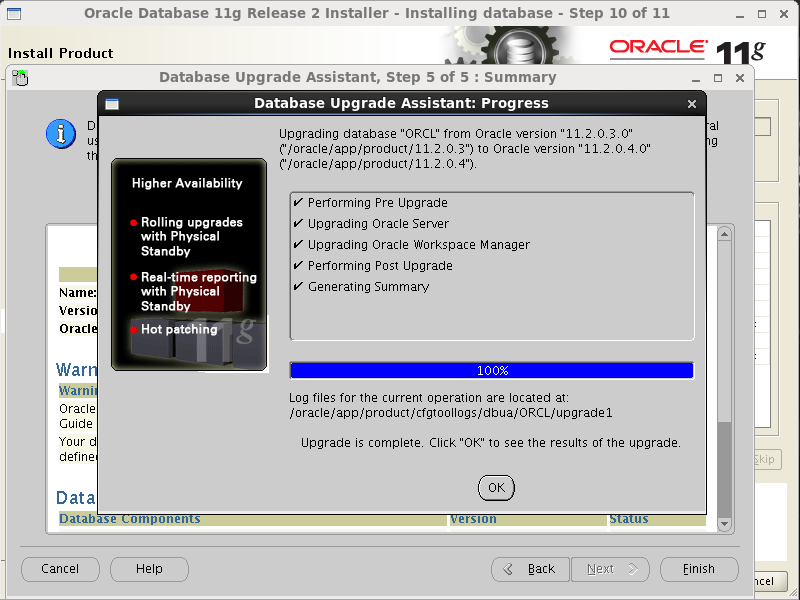
Task: Select 'Upgrading Oracle Workspace Manager' step
Action: pyautogui.click(x=418, y=245)
